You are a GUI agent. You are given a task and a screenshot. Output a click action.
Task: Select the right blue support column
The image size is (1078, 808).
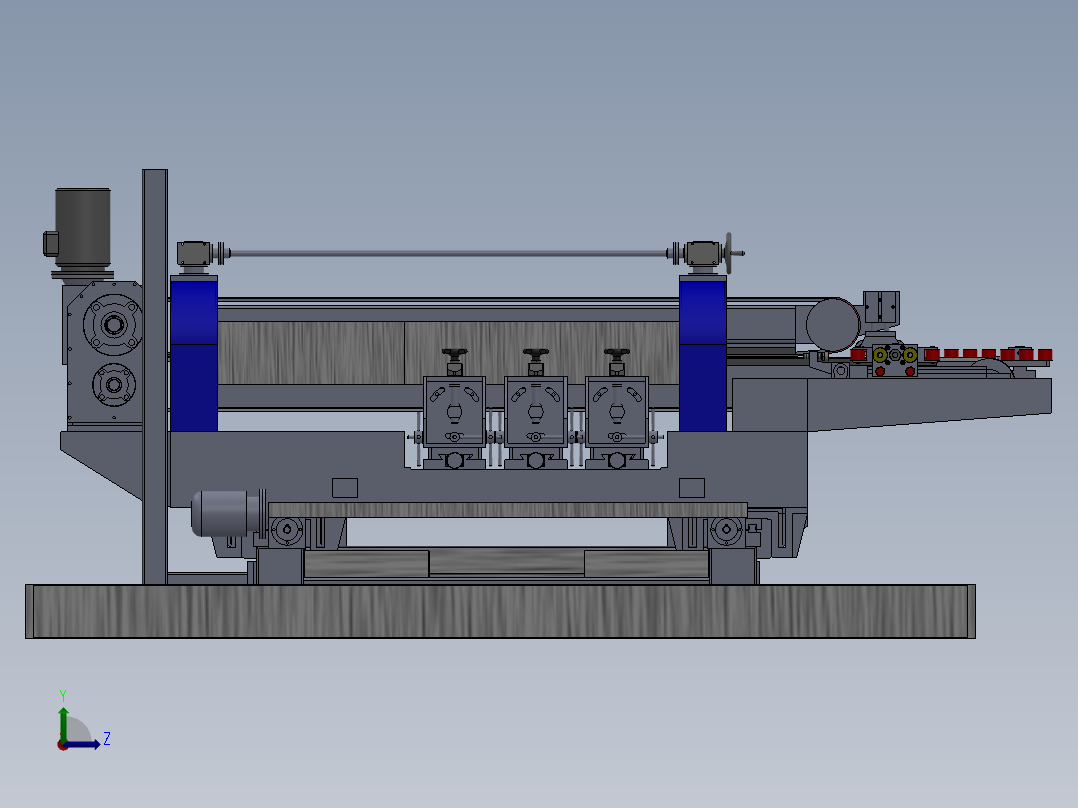tap(703, 353)
